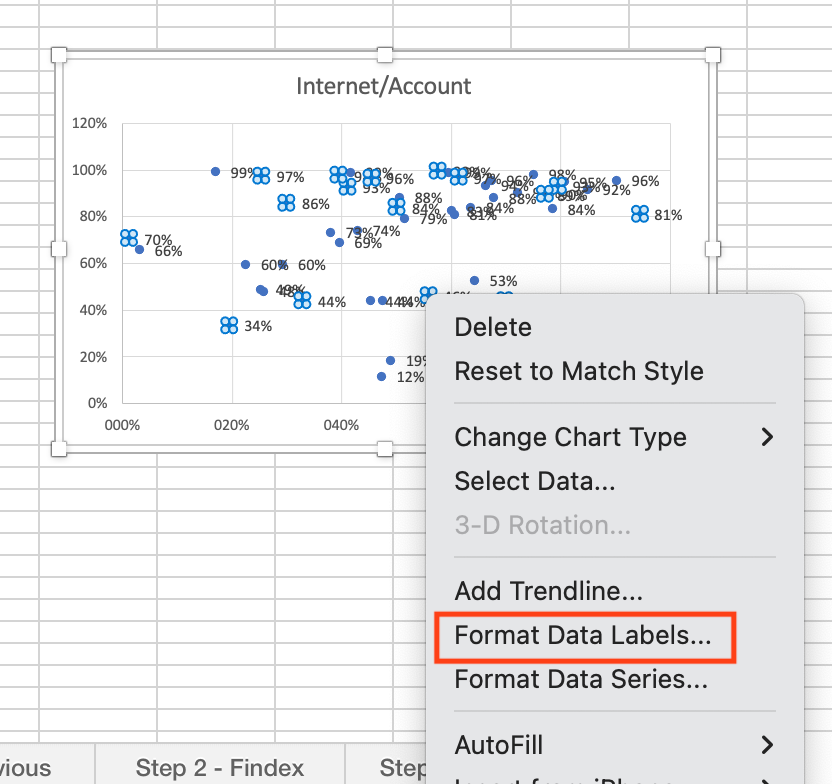The width and height of the screenshot is (832, 784).
Task: Open the Select Data dialog entry
Action: [535, 481]
